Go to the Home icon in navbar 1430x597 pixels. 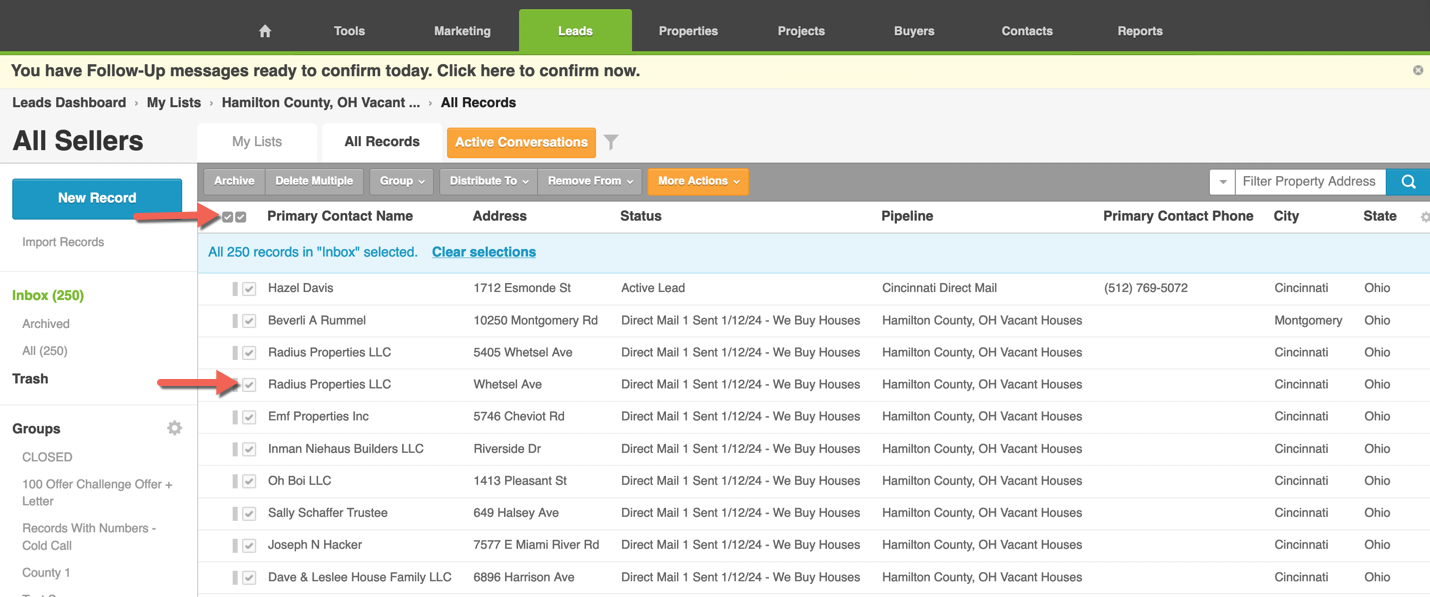tap(265, 31)
